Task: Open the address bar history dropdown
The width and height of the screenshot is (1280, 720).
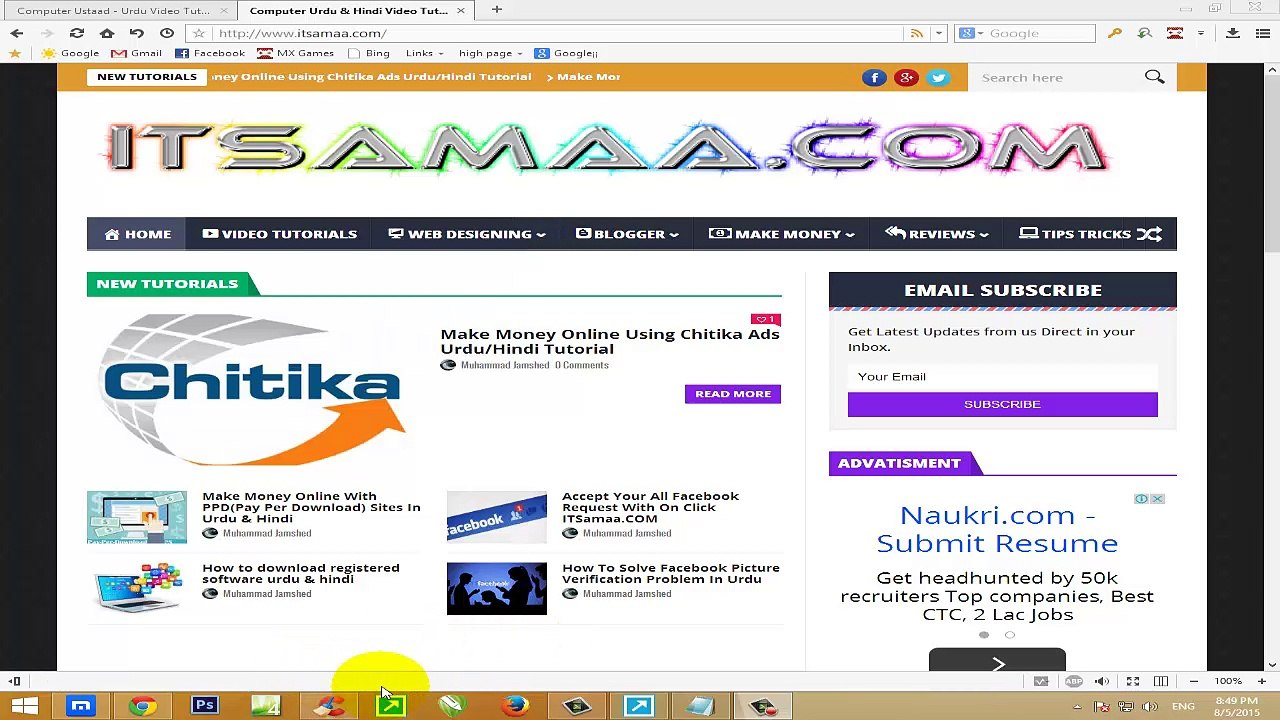Action: pyautogui.click(x=938, y=33)
